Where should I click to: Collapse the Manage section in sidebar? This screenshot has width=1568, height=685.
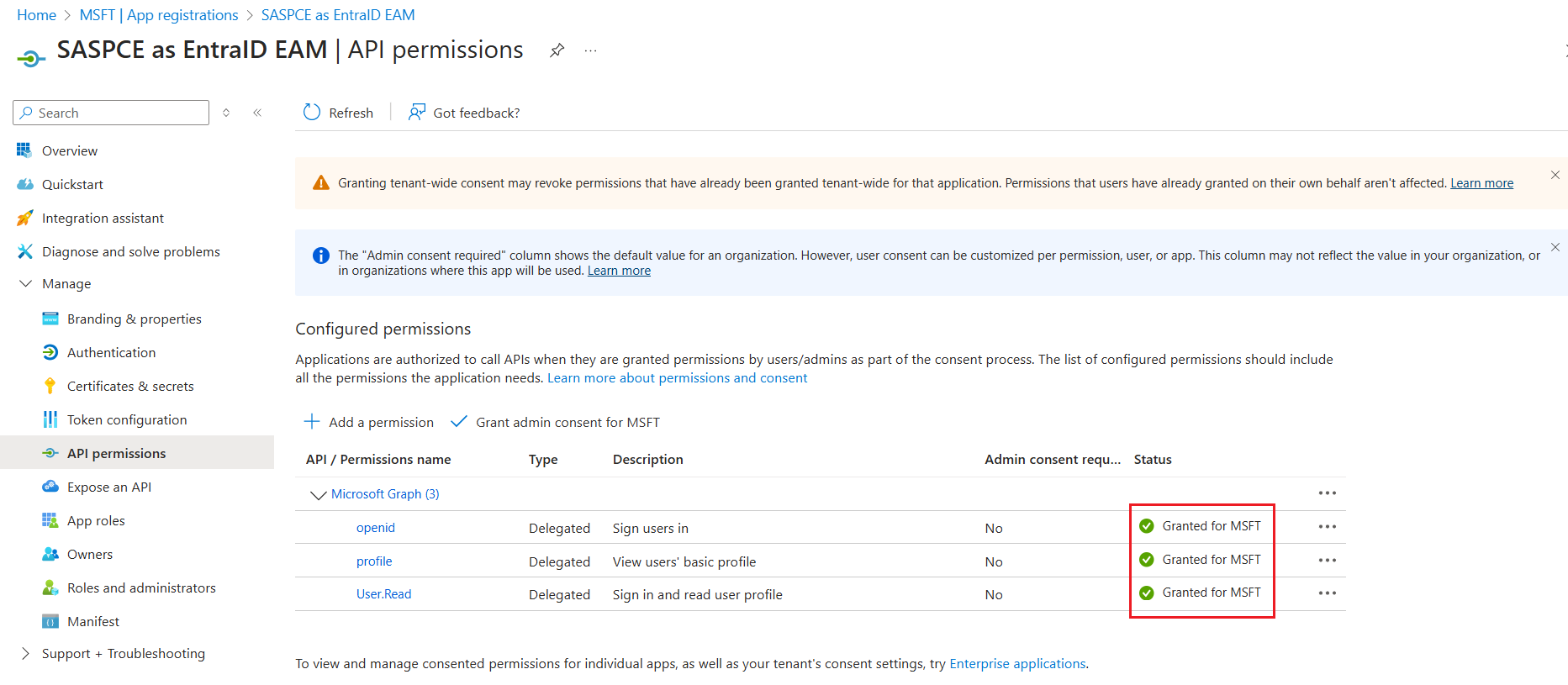click(25, 284)
